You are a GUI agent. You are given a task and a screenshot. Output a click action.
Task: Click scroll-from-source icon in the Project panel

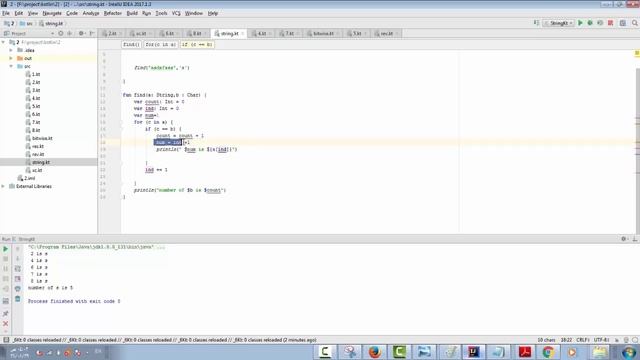click(x=61, y=33)
